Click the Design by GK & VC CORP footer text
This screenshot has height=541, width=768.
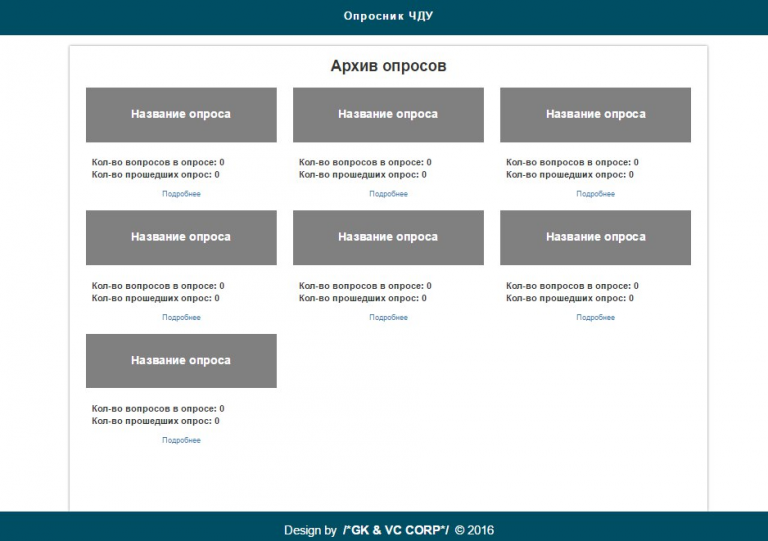pos(389,530)
